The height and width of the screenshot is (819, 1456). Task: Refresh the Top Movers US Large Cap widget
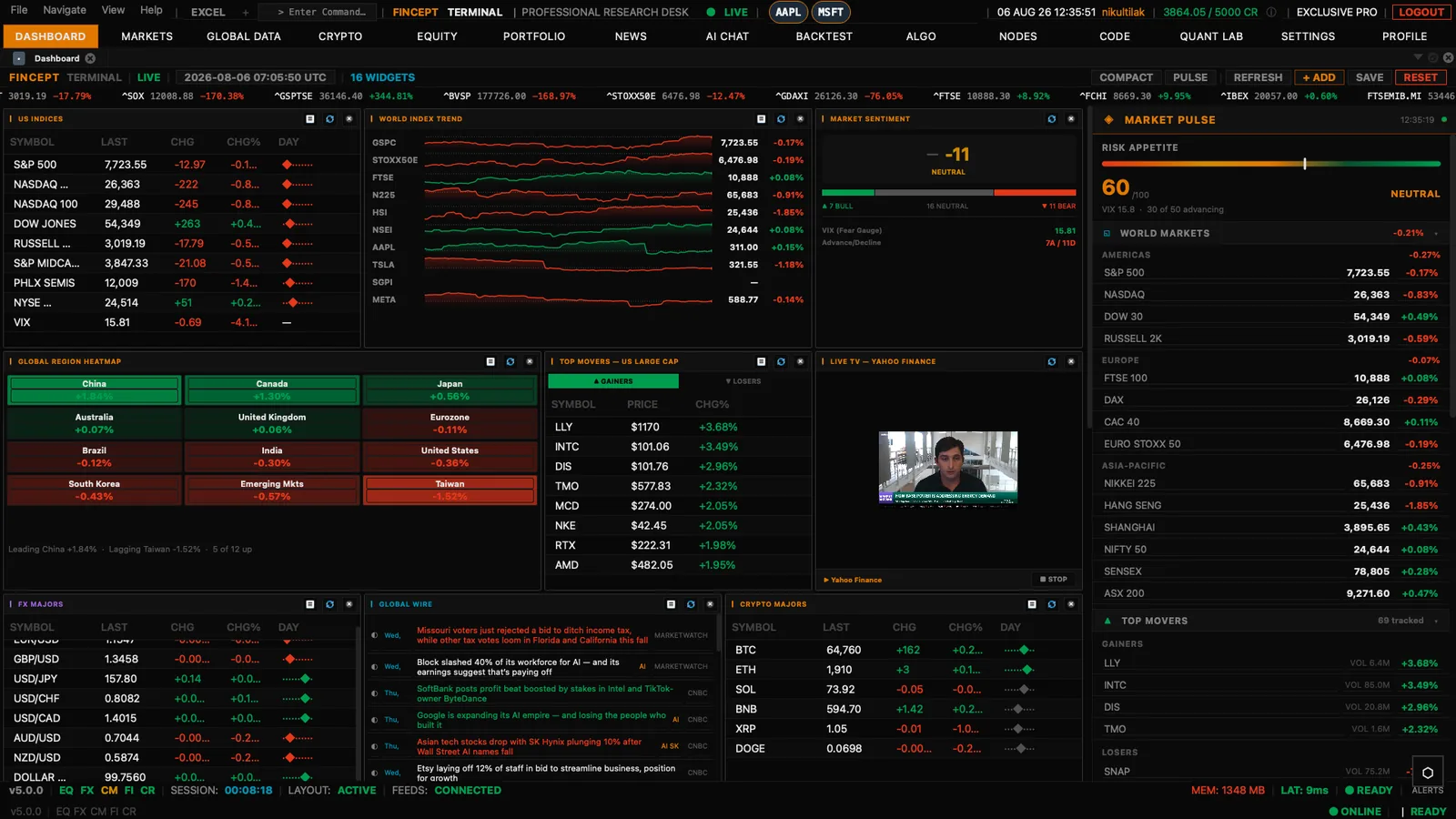pos(781,361)
